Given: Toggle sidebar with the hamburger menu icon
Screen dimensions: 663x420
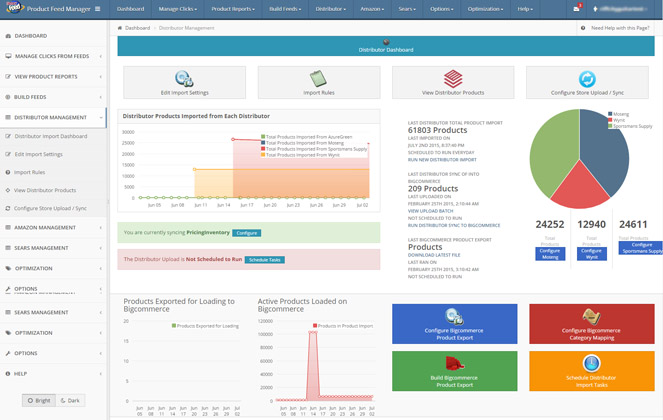Looking at the screenshot, I should tap(98, 8).
